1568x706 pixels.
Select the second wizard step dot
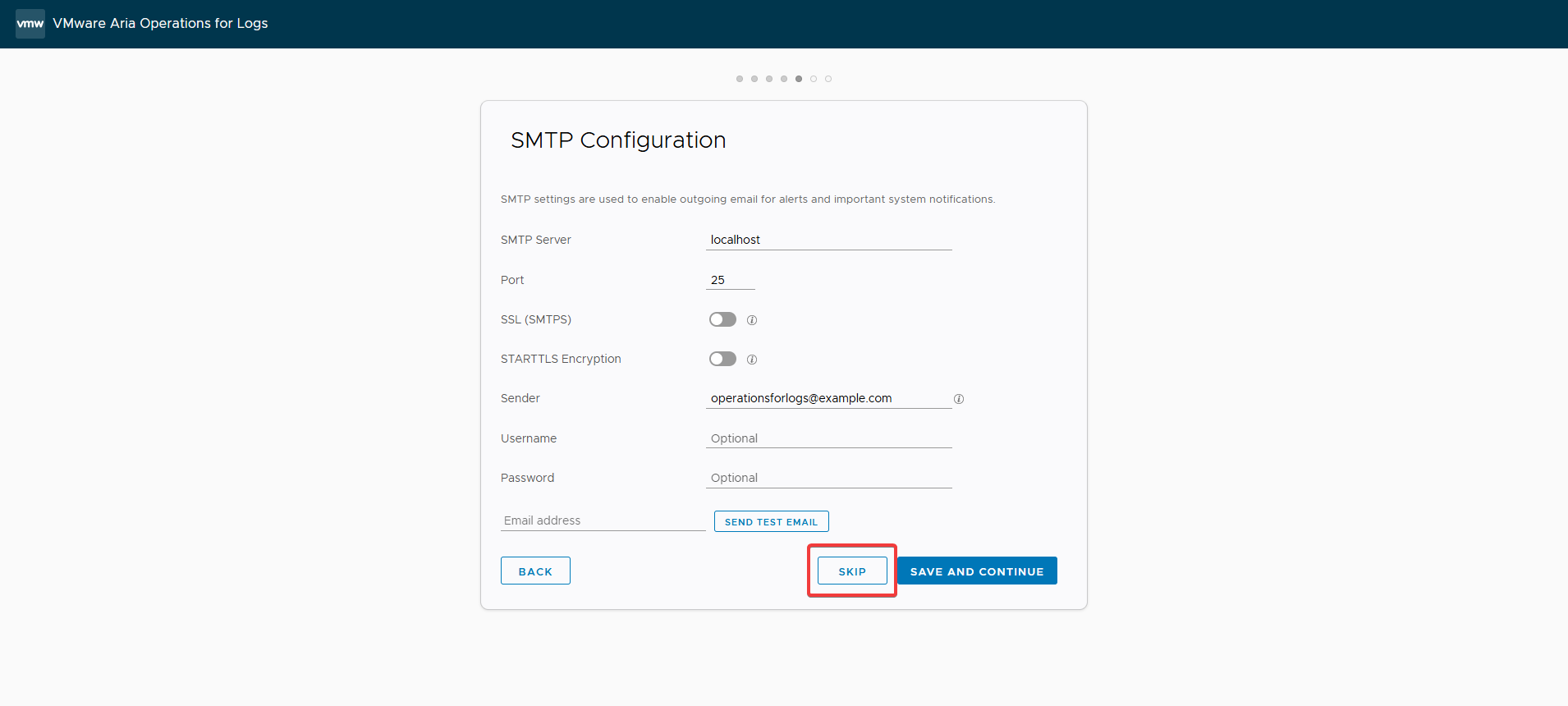click(x=754, y=79)
